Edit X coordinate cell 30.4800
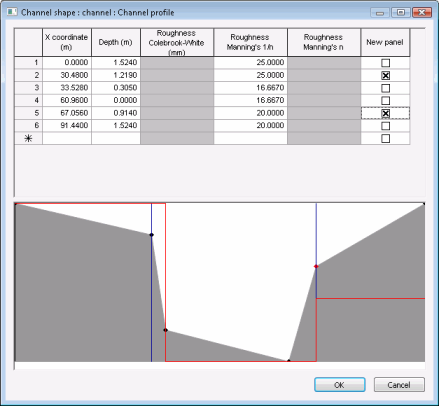439x406 pixels. 67,75
